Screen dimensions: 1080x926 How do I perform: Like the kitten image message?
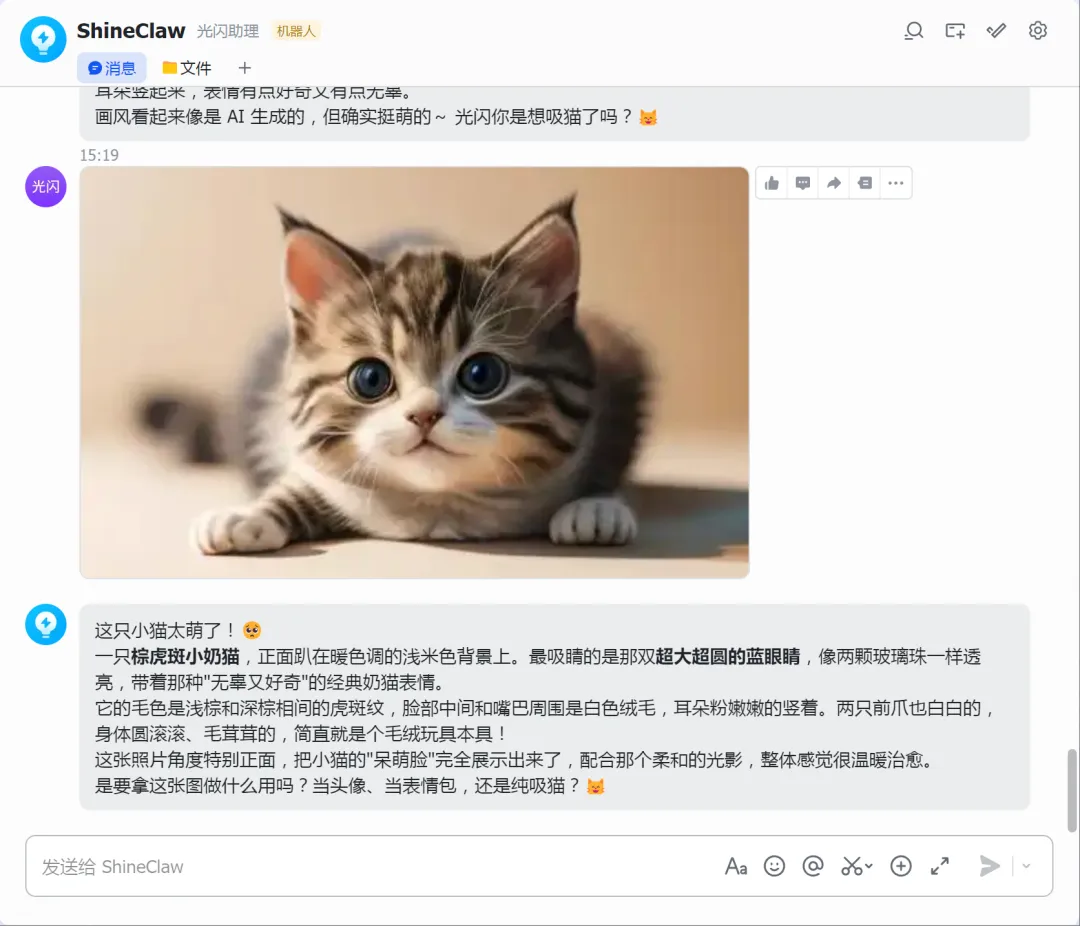(x=771, y=183)
